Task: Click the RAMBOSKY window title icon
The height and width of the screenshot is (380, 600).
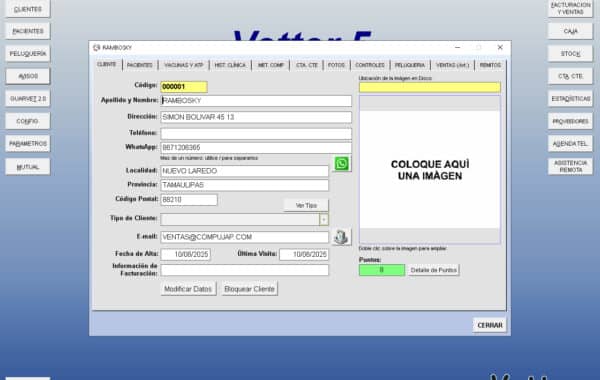Action: click(97, 47)
